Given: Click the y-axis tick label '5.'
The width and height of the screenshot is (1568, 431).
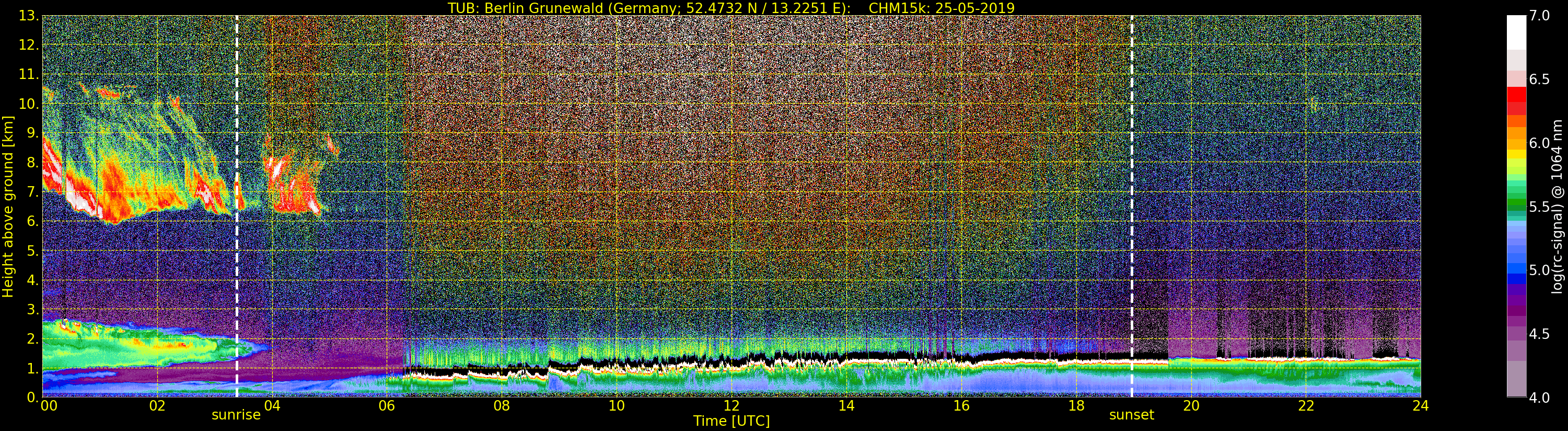Looking at the screenshot, I should point(33,251).
